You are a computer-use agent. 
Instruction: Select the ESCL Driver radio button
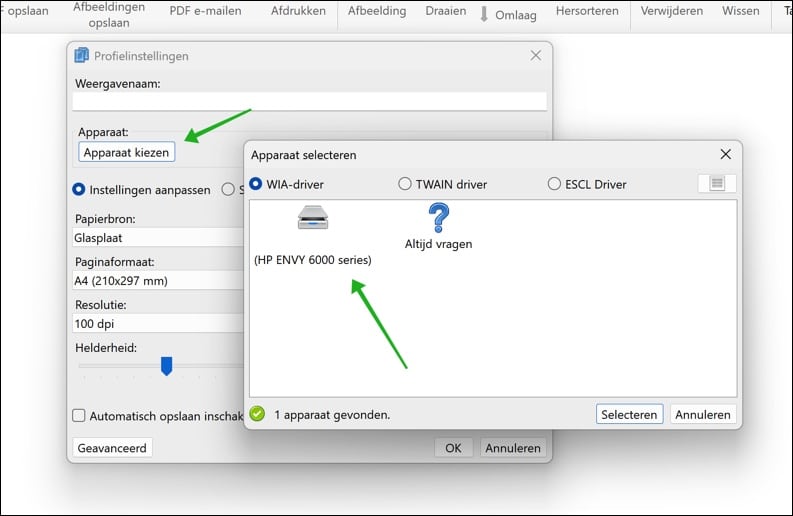554,184
